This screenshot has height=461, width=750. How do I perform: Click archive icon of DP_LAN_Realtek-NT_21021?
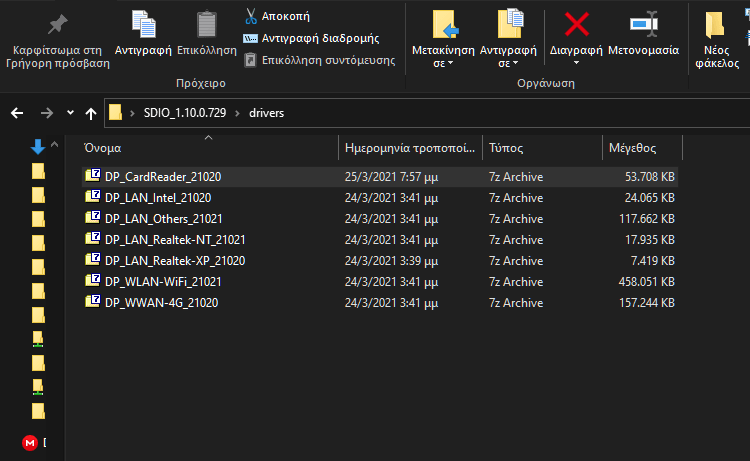pyautogui.click(x=93, y=239)
